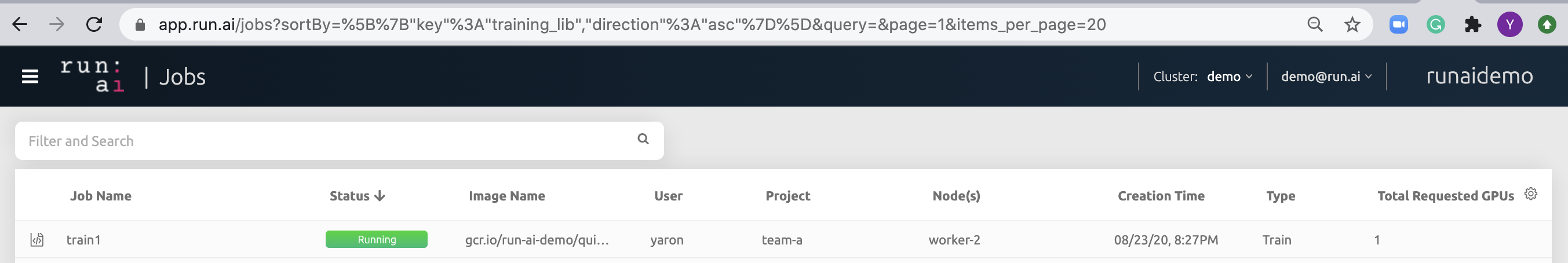Click the train1 job type icon
Screen dimensions: 1568x263
pos(37,240)
